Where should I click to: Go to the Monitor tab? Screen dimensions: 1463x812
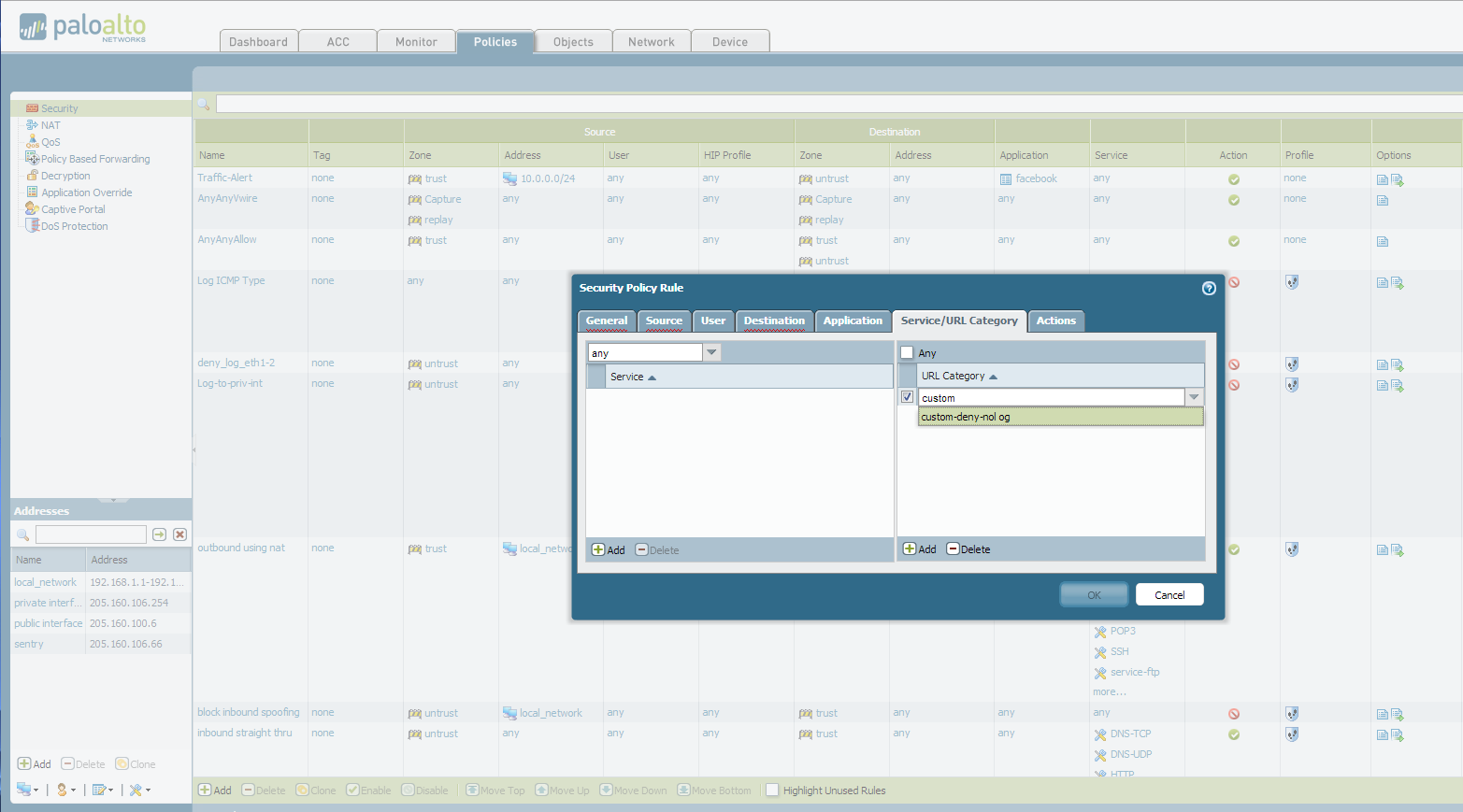pyautogui.click(x=416, y=41)
